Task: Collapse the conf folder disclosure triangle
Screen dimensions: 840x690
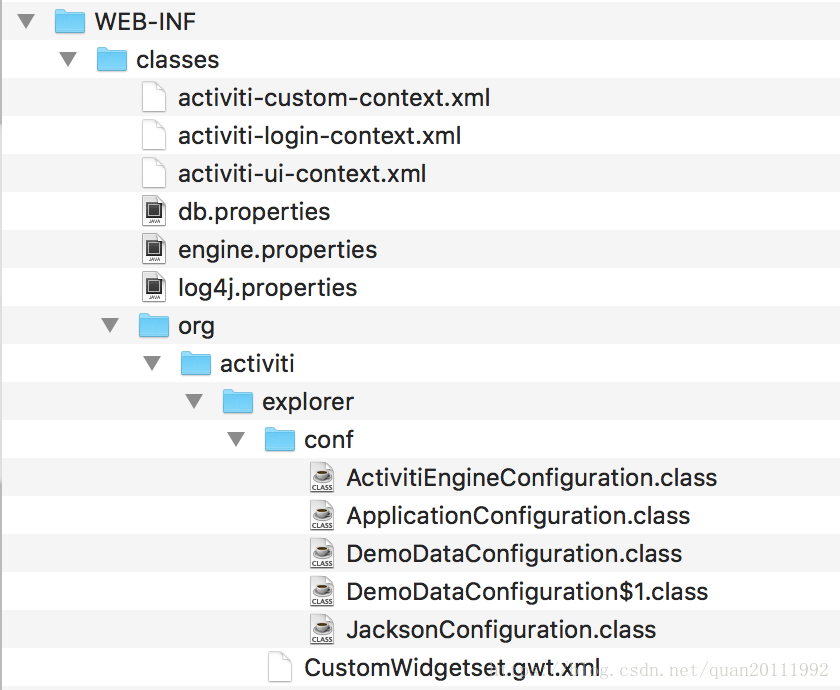Action: [x=236, y=439]
